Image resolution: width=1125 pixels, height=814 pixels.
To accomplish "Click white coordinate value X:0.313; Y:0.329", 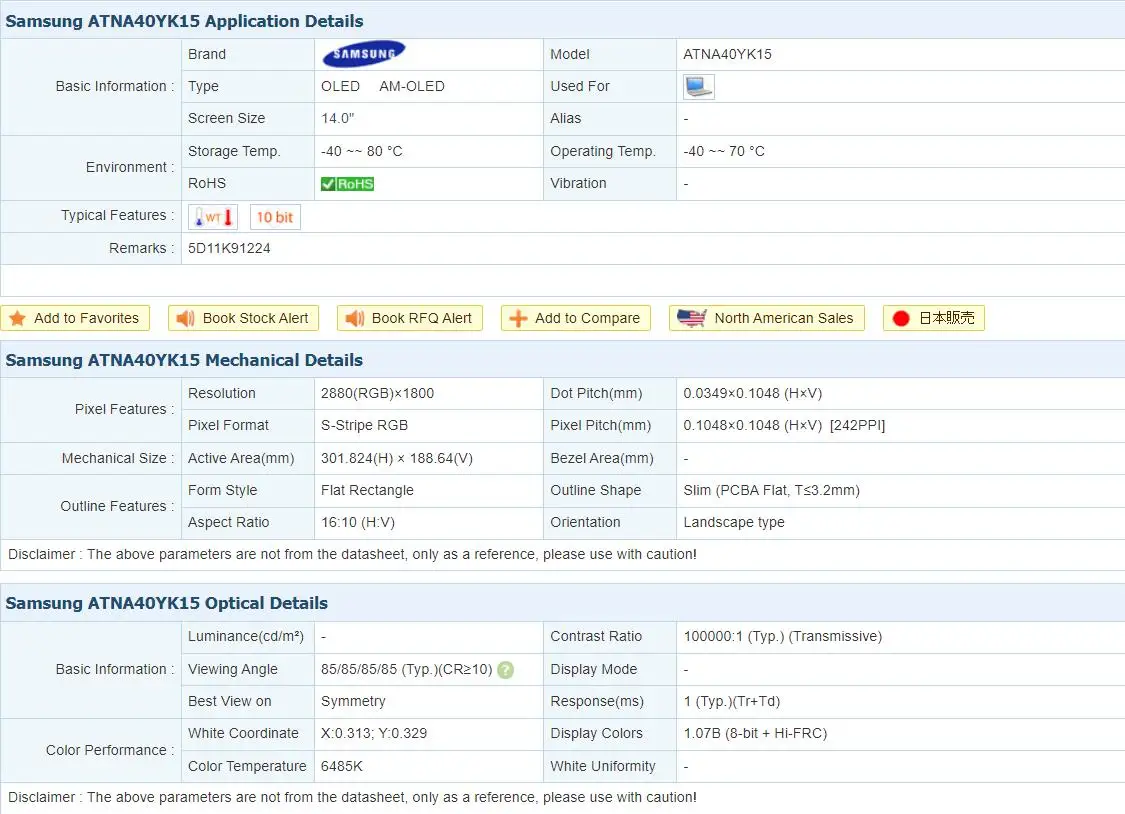I will [374, 734].
